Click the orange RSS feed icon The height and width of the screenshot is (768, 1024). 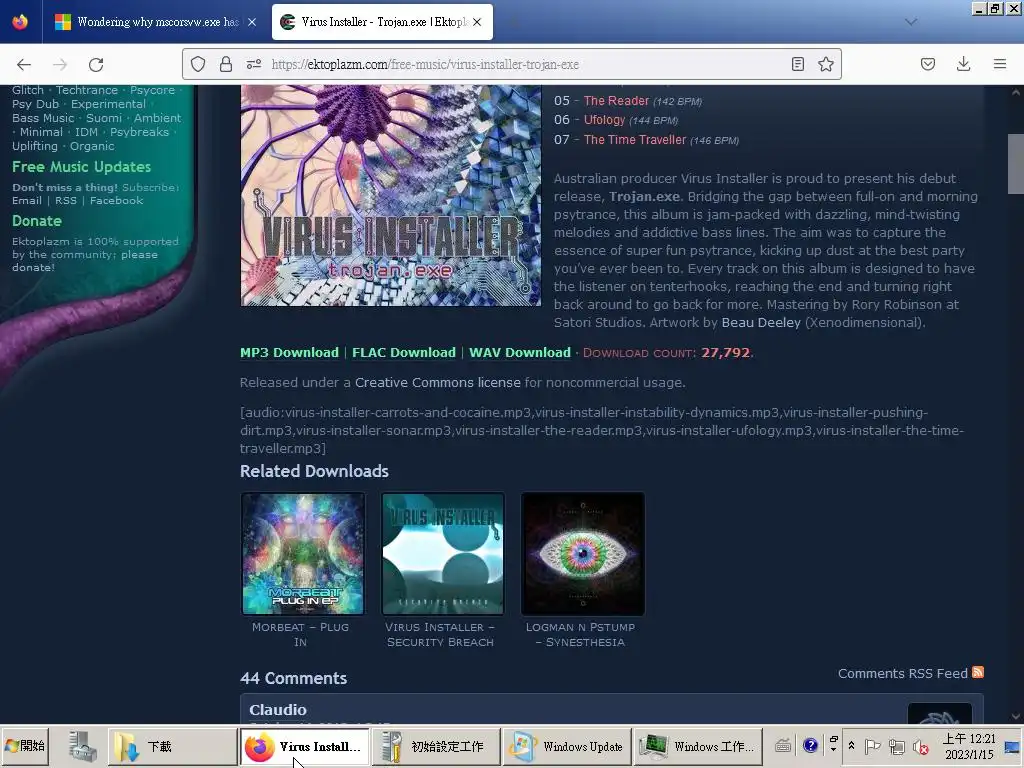978,672
